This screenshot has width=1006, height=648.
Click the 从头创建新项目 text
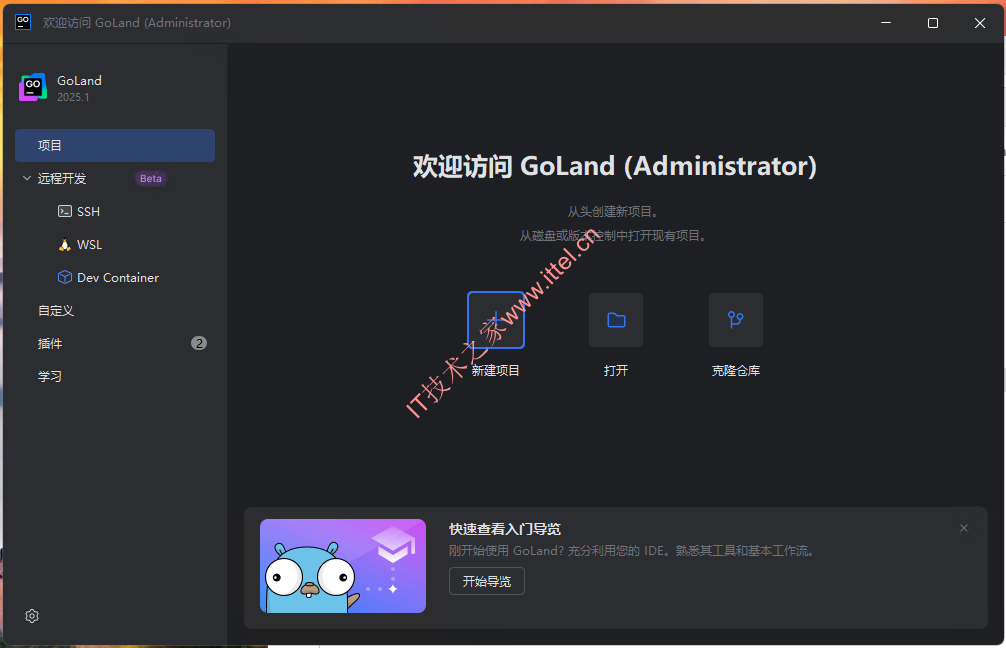[613, 211]
